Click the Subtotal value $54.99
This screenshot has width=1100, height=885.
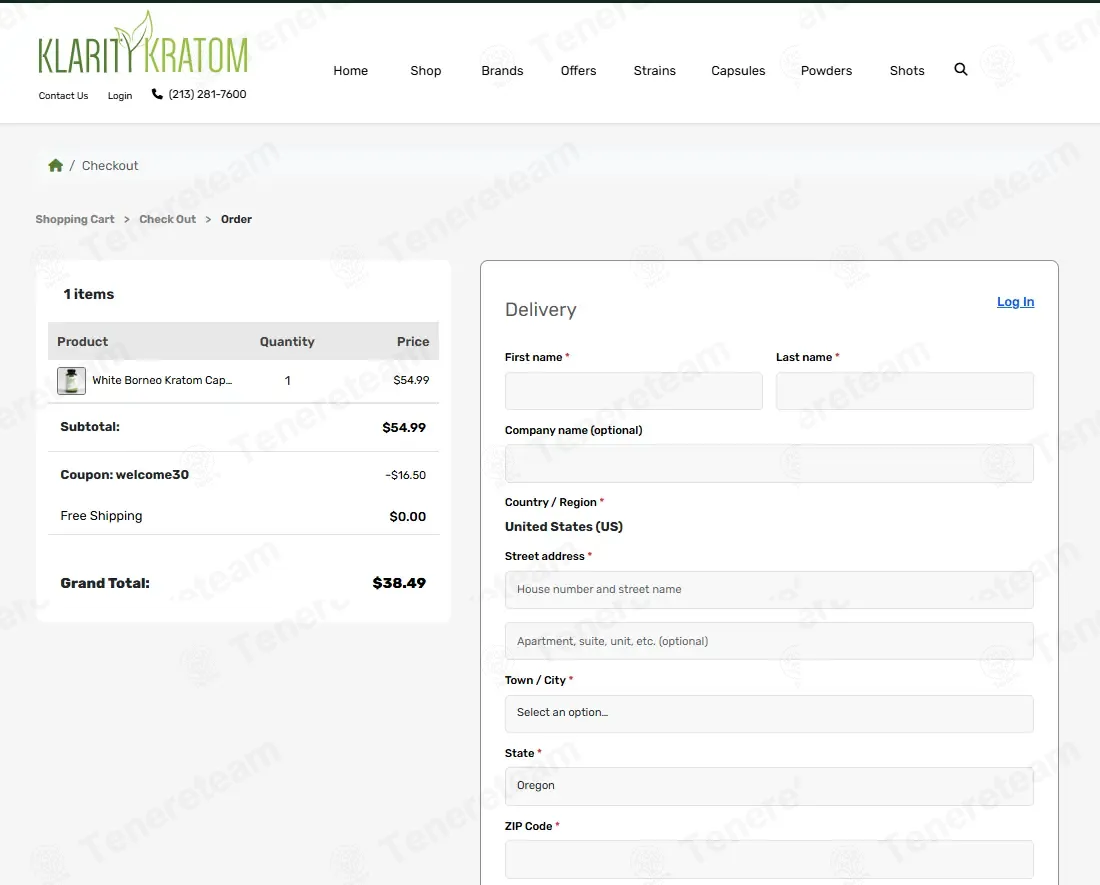404,427
